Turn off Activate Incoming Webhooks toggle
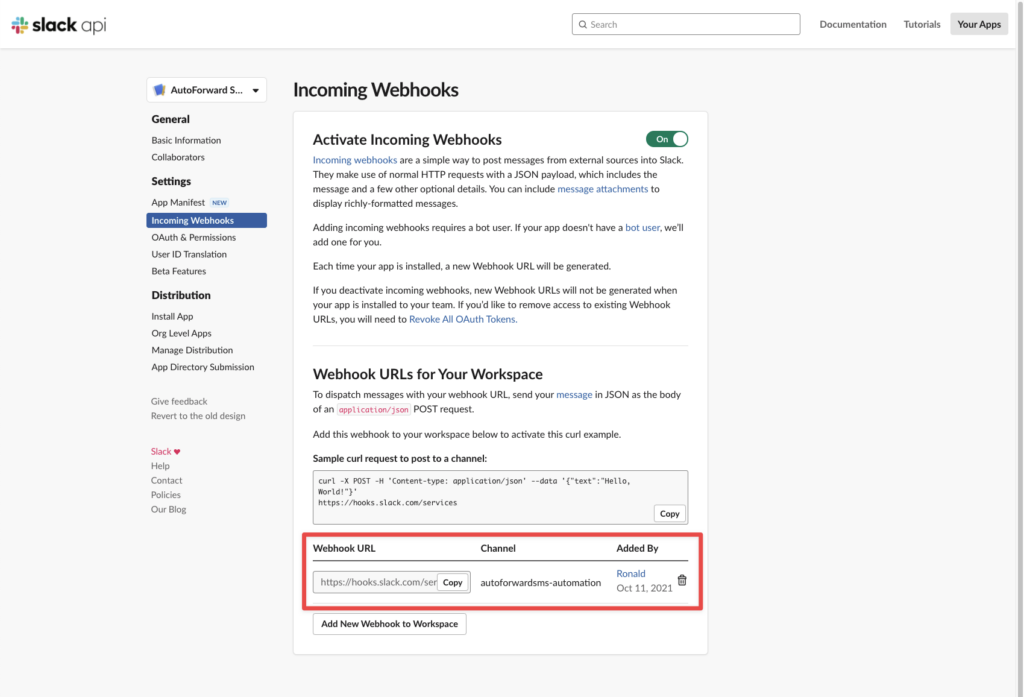The height and width of the screenshot is (697, 1024). tap(667, 139)
